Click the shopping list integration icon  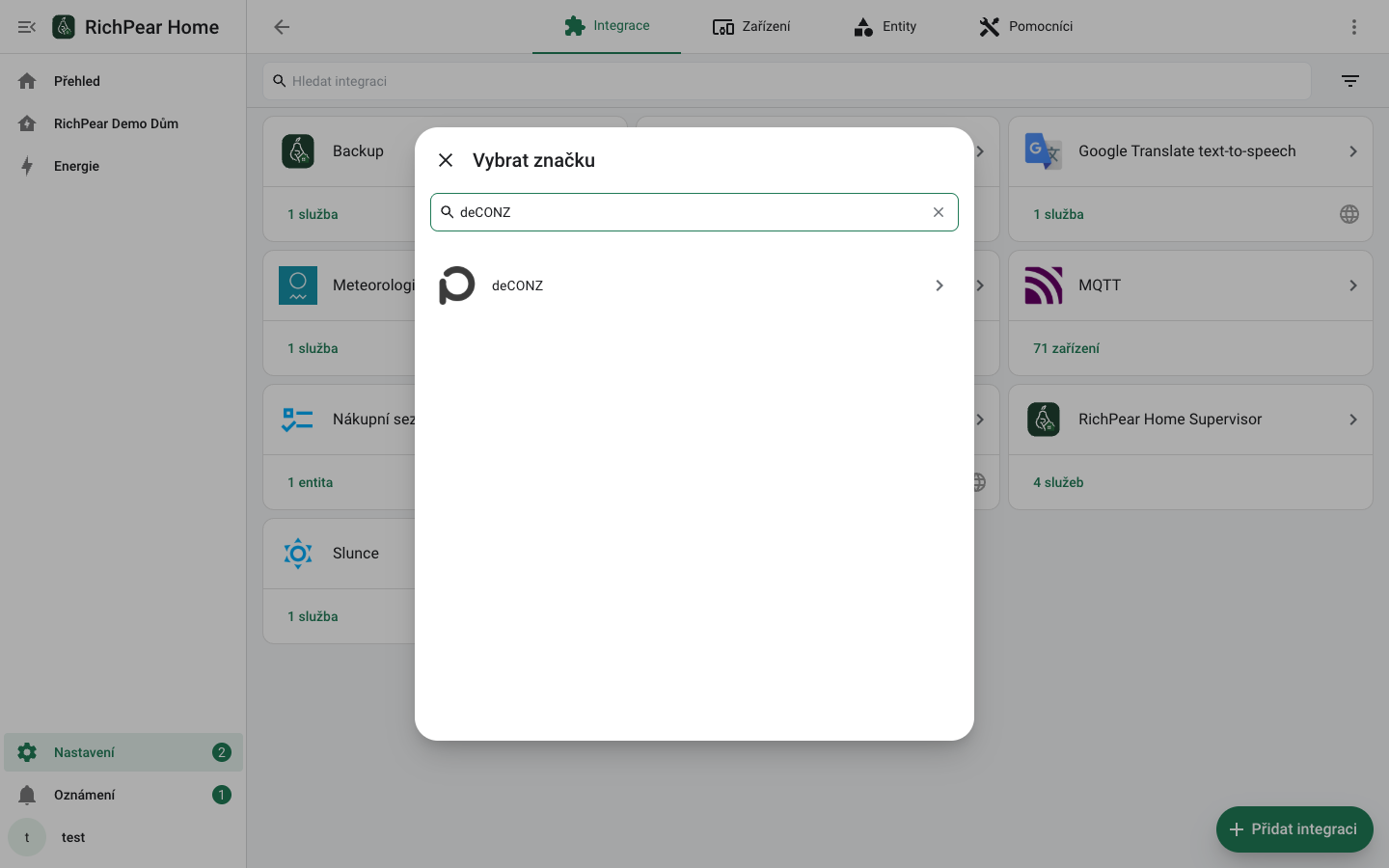[x=298, y=420]
